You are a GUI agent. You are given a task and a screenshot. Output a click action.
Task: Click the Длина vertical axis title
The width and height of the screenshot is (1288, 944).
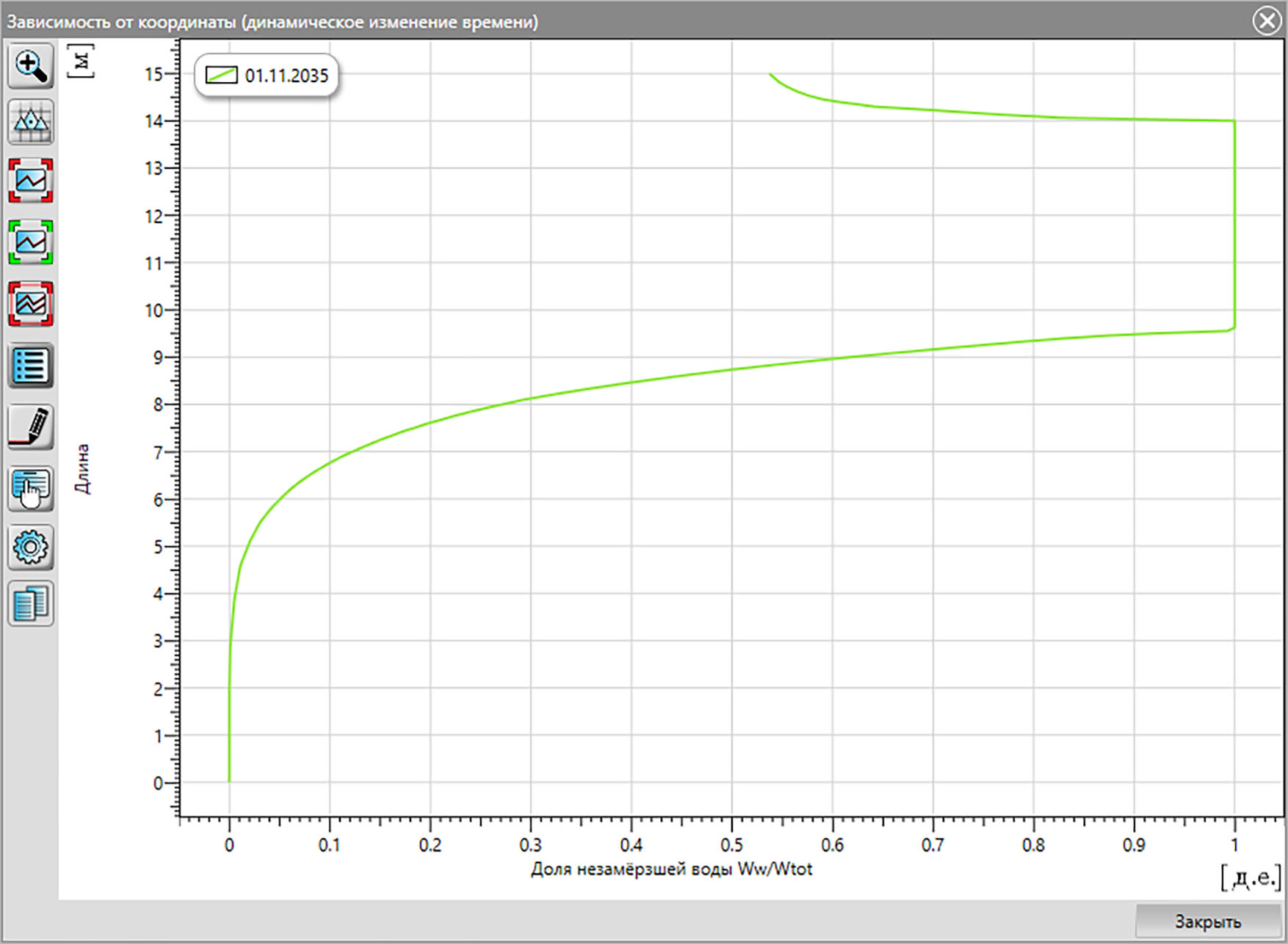[82, 468]
